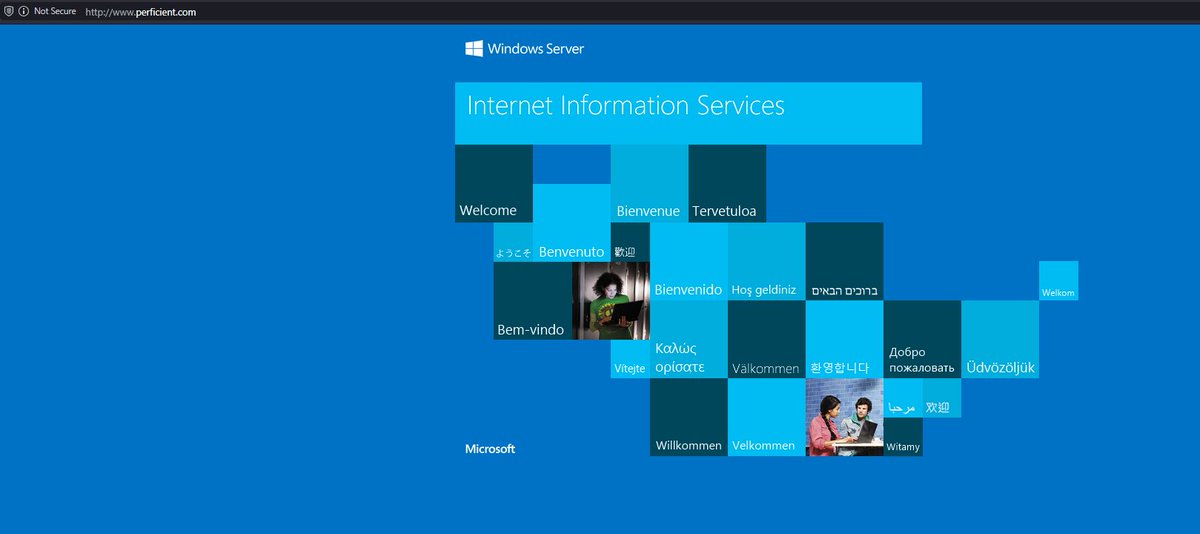Click the ברוכים הבאים tile
This screenshot has width=1200, height=534.
coord(844,261)
